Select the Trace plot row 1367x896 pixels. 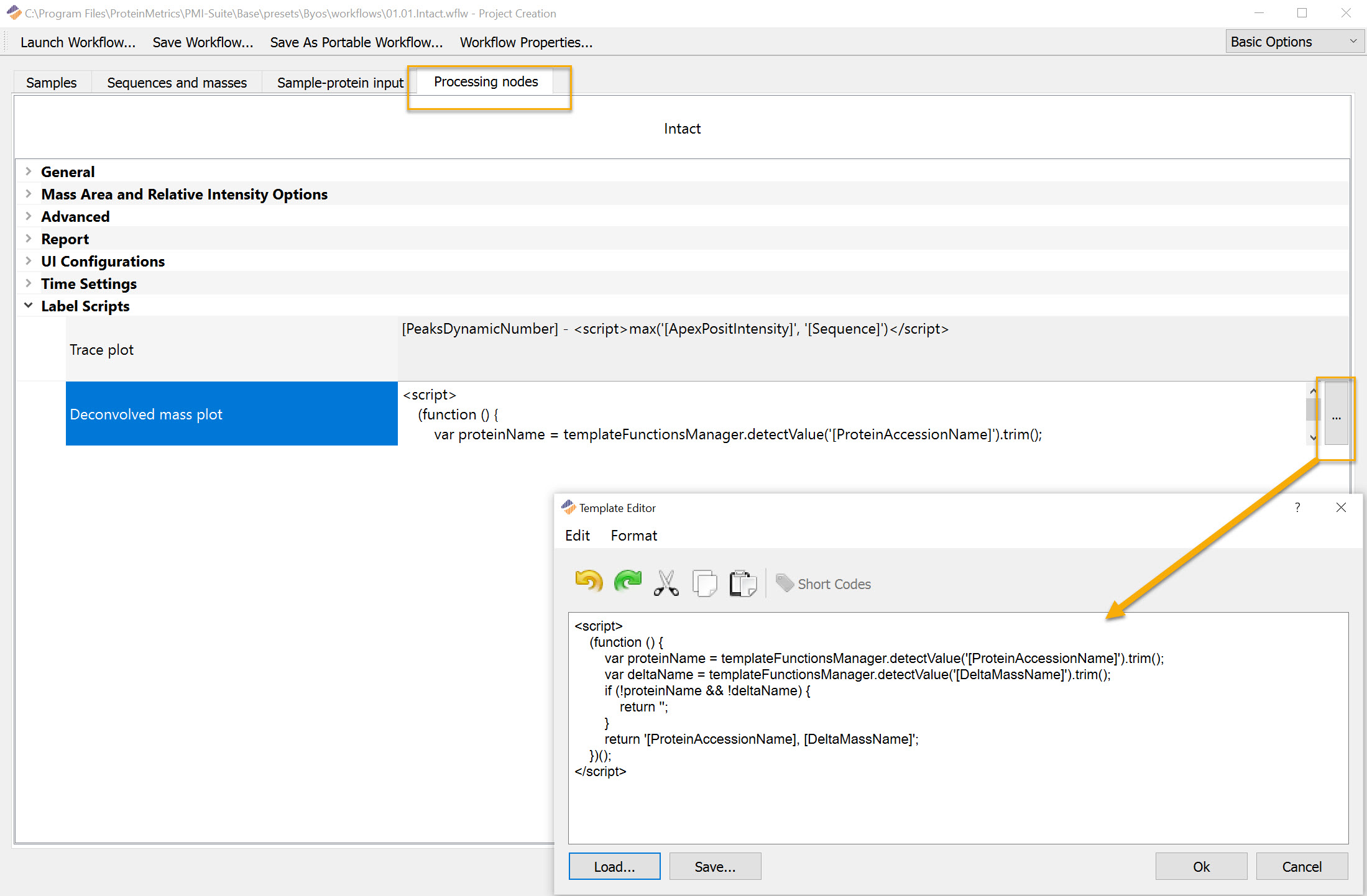(x=231, y=349)
